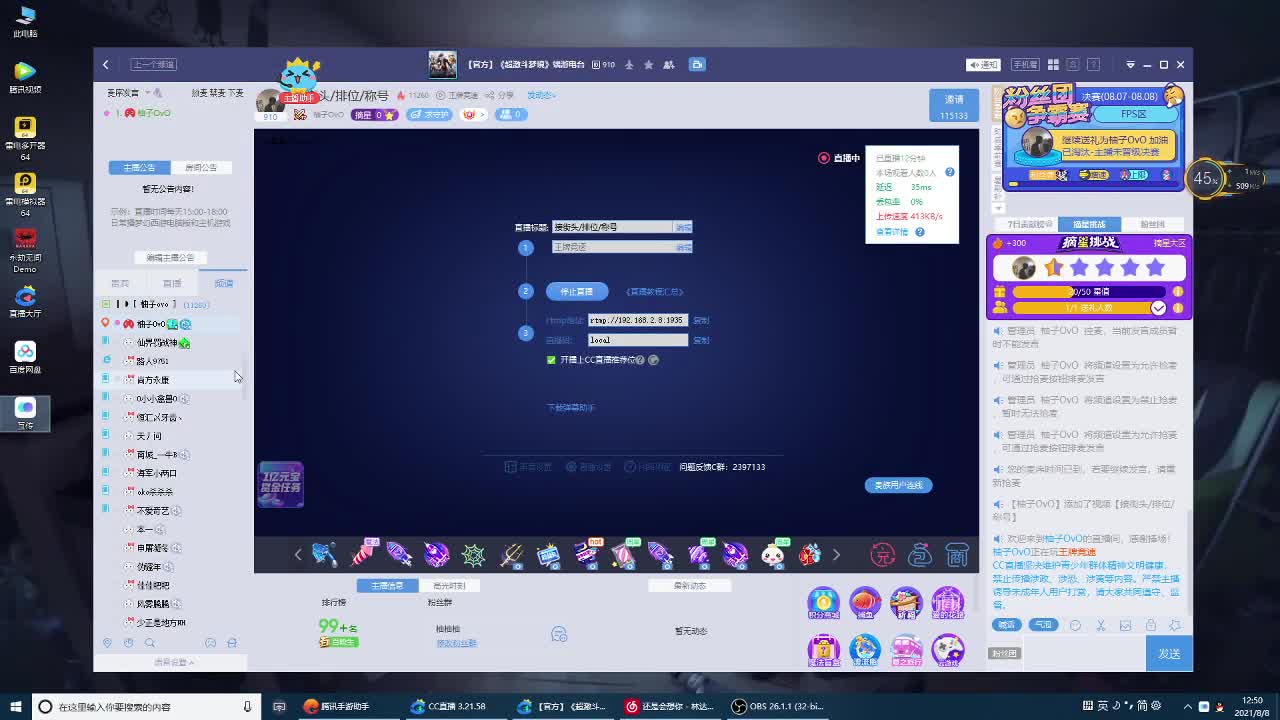
Task: Click the help icon next to 查看详情
Action: coord(920,232)
